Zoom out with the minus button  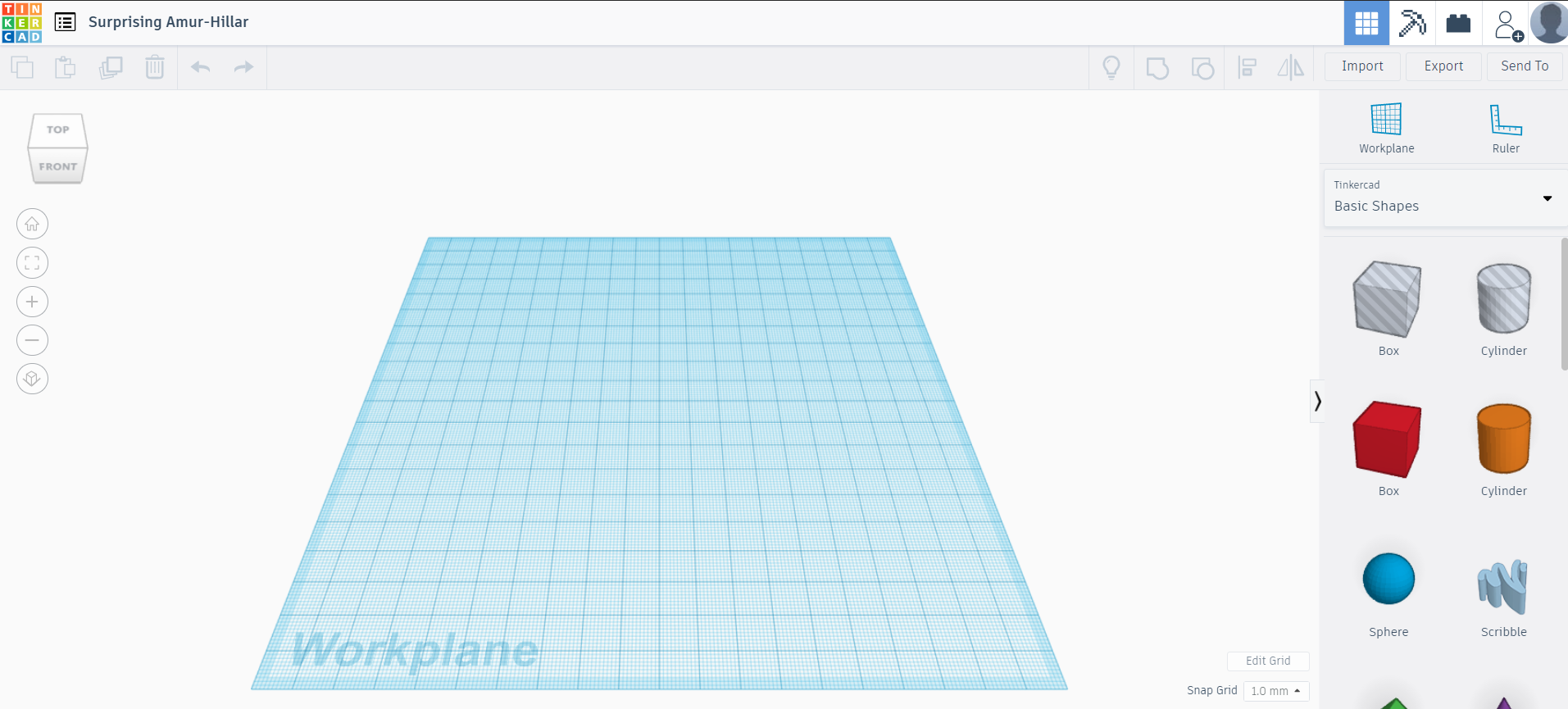coord(32,340)
